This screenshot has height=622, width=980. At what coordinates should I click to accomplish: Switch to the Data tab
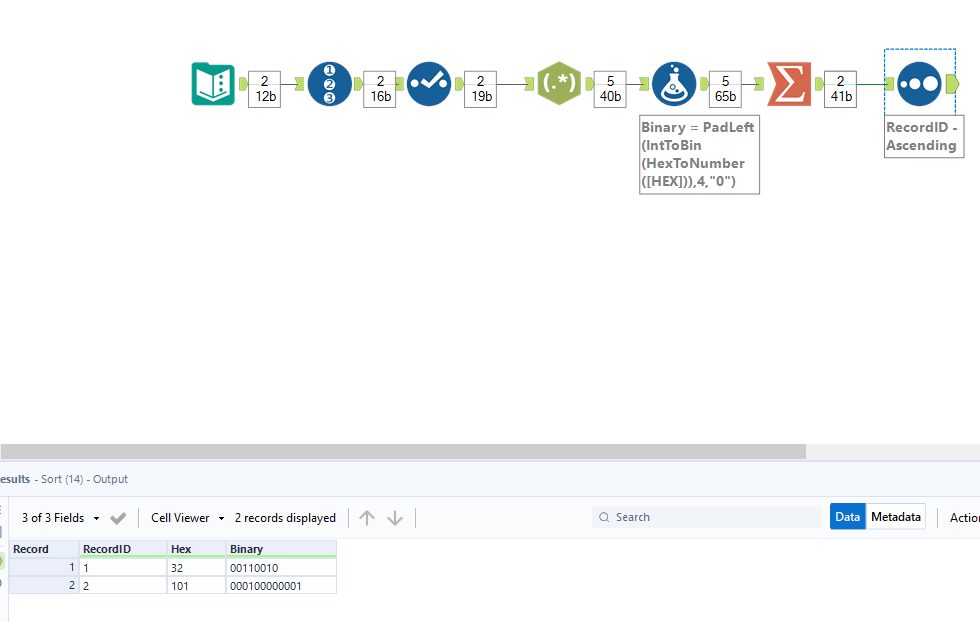[847, 516]
